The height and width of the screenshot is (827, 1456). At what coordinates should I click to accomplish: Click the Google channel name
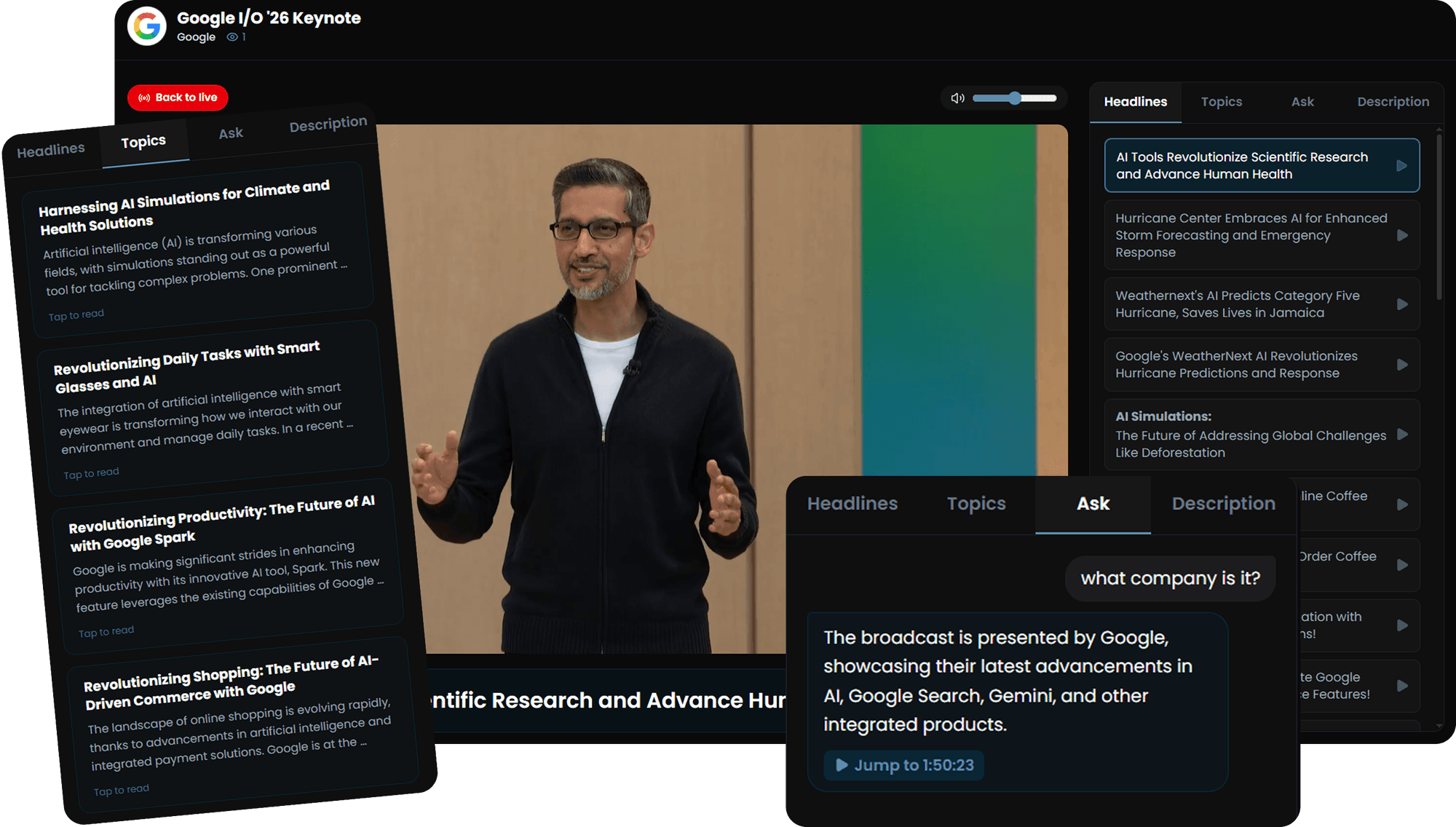click(x=196, y=37)
